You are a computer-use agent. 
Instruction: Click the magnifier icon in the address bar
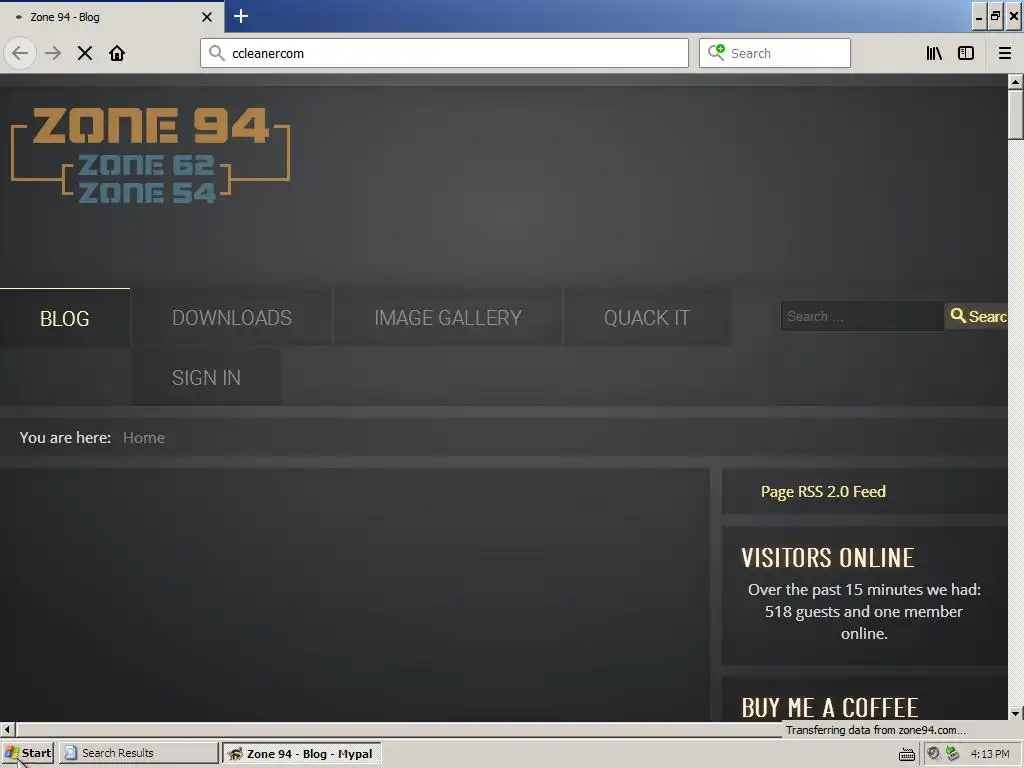tap(217, 53)
